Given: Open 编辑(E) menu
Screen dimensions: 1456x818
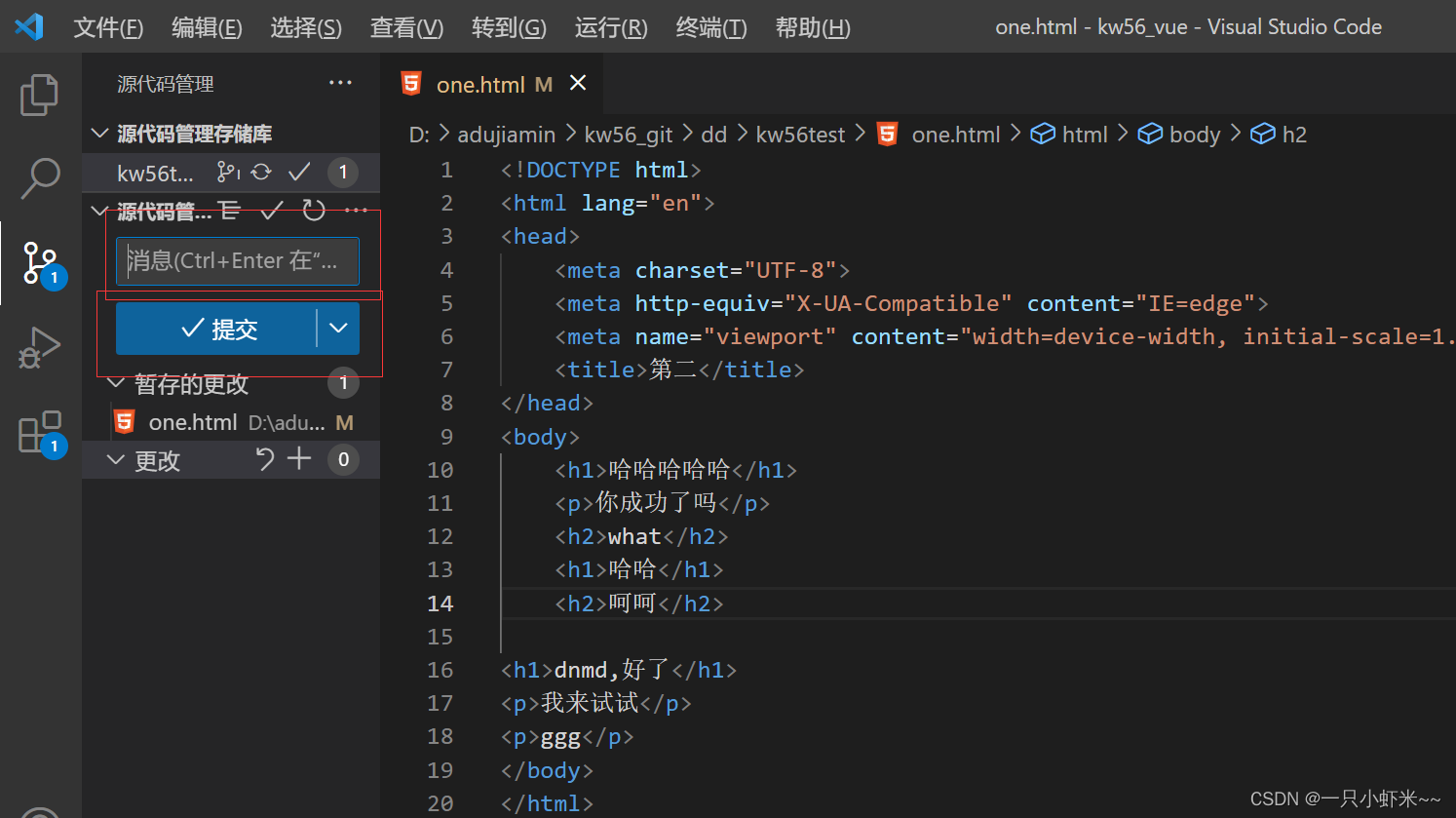Looking at the screenshot, I should [207, 27].
